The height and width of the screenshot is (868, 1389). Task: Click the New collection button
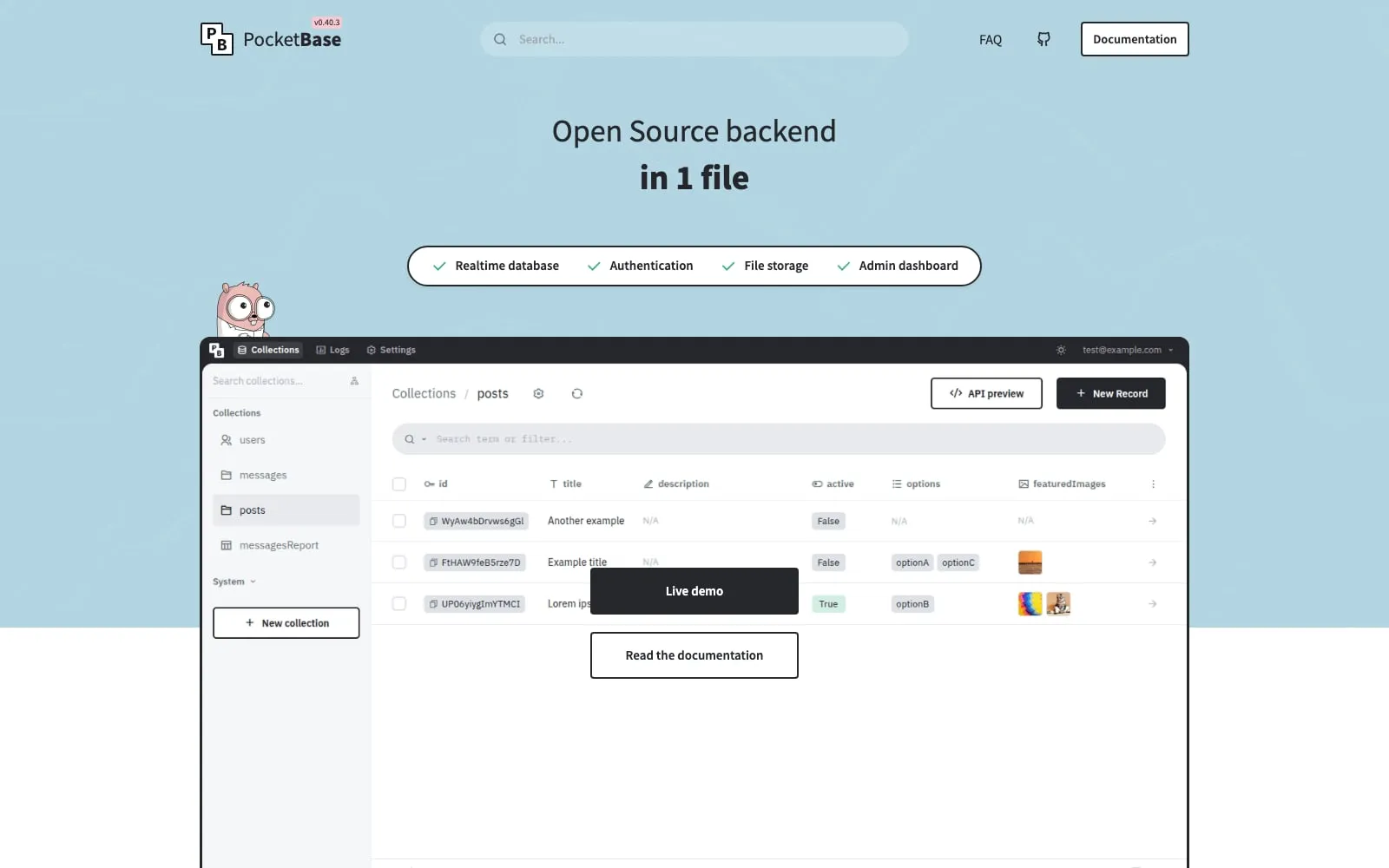click(286, 623)
